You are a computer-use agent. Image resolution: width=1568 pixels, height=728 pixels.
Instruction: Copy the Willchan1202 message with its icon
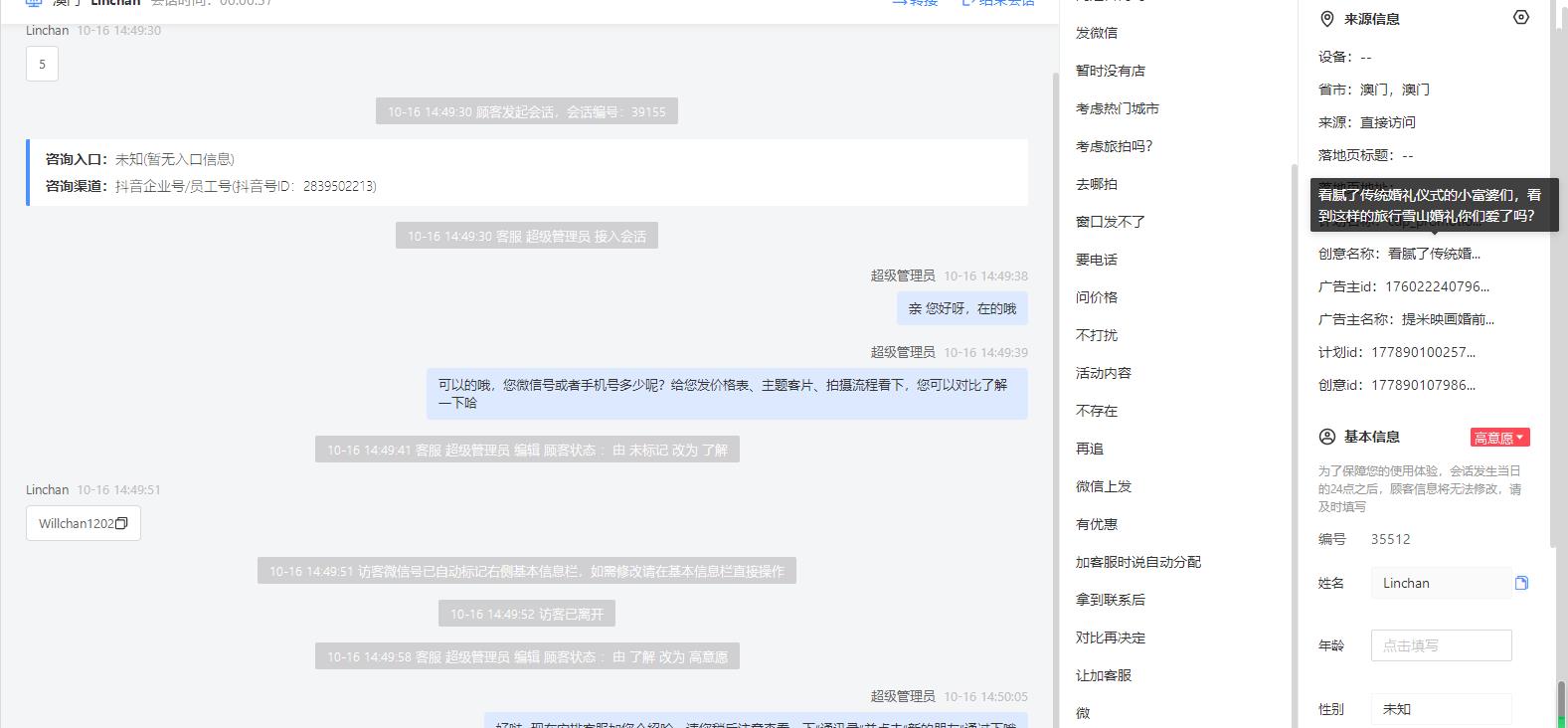click(x=121, y=523)
